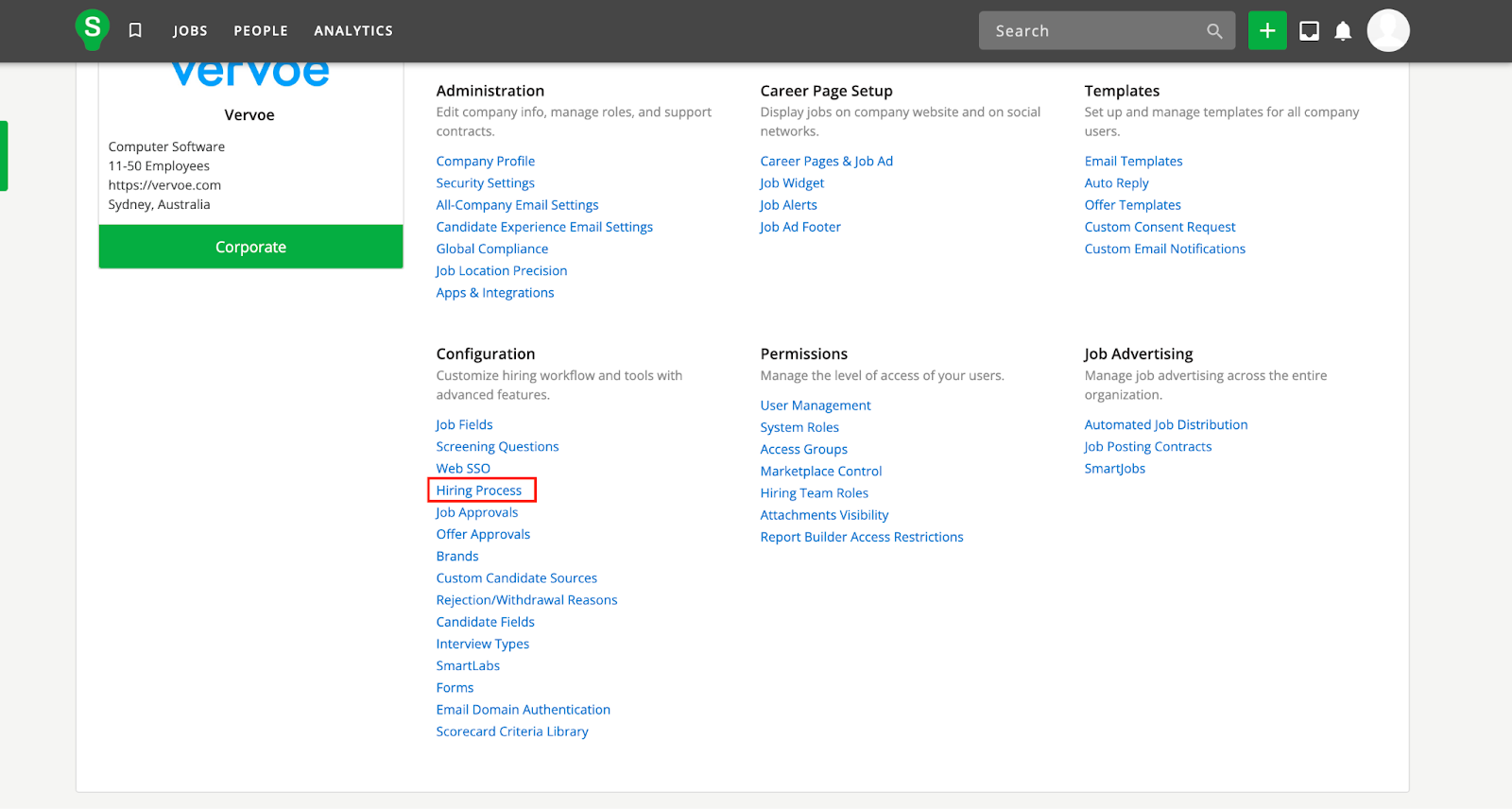Image resolution: width=1512 pixels, height=809 pixels.
Task: Open the People menu
Action: coord(261,31)
